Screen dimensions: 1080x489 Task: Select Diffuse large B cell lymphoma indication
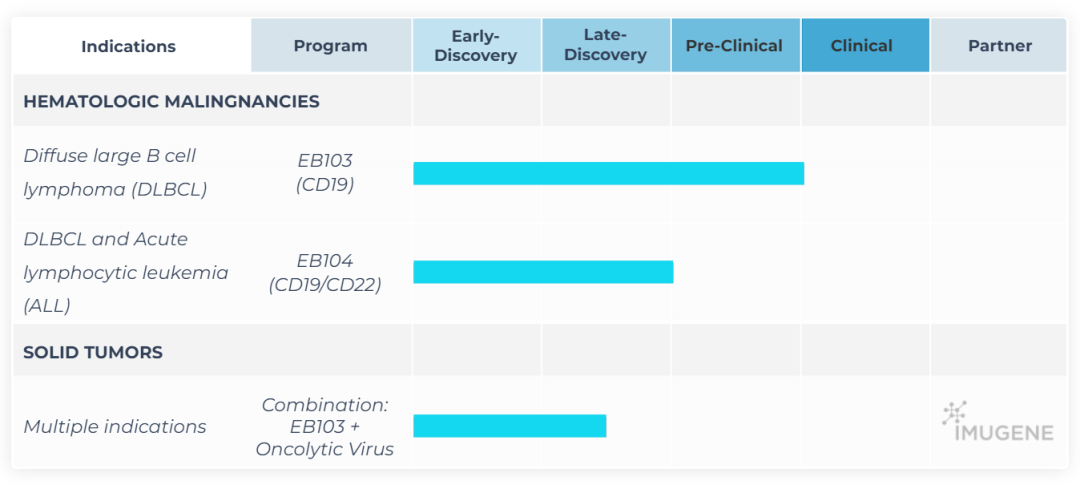pyautogui.click(x=115, y=172)
